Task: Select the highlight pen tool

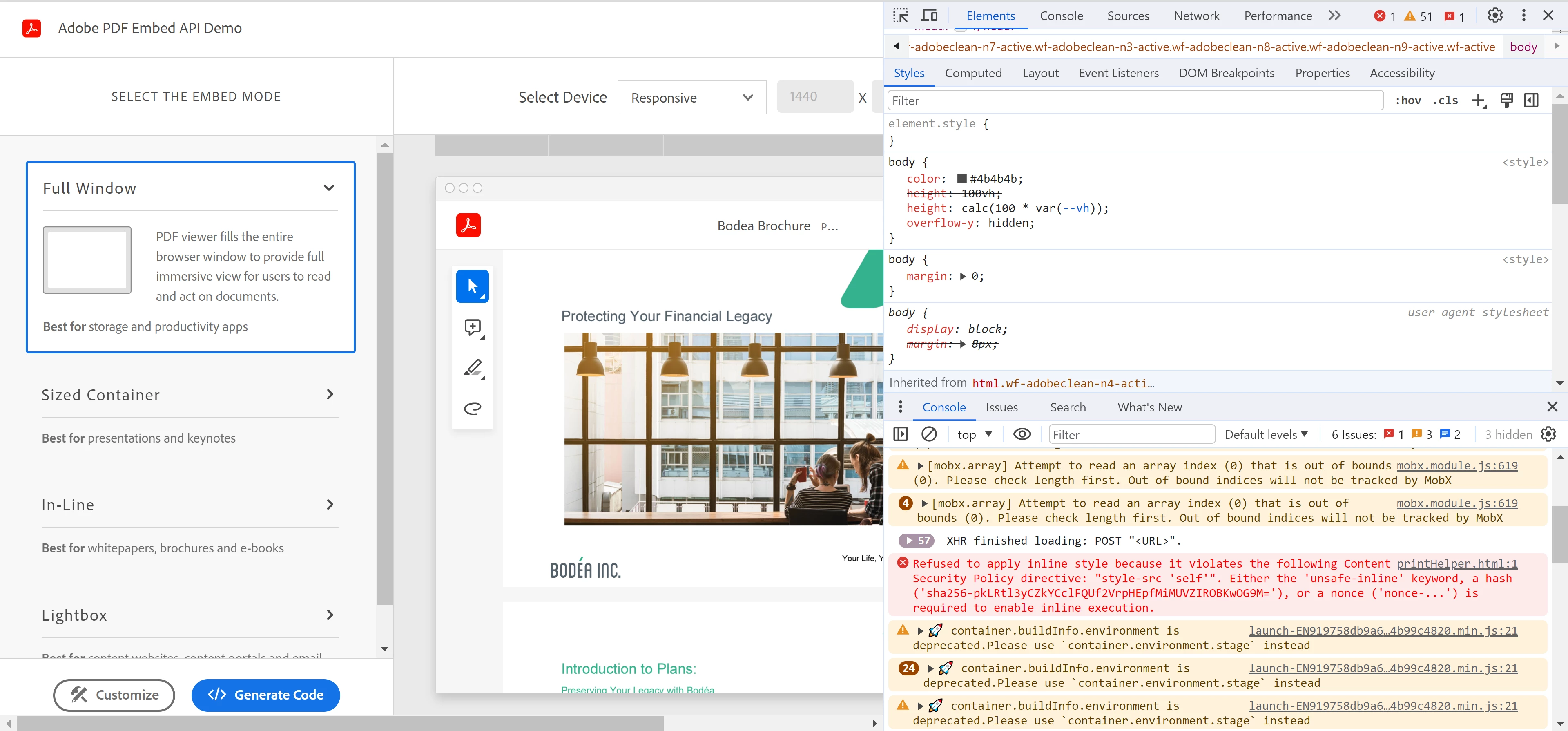Action: click(472, 368)
